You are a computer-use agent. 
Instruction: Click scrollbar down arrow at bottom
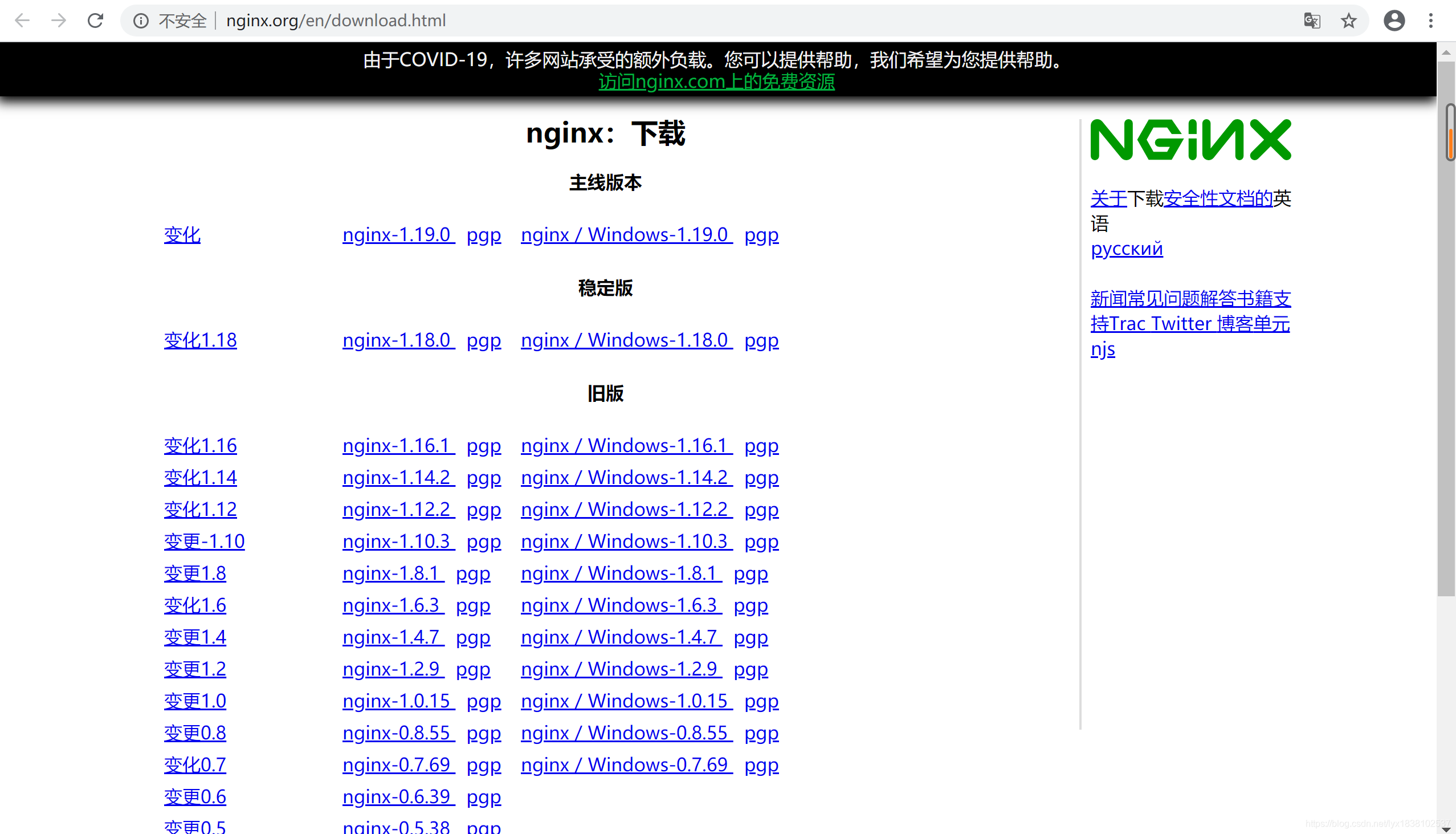coord(1445,828)
